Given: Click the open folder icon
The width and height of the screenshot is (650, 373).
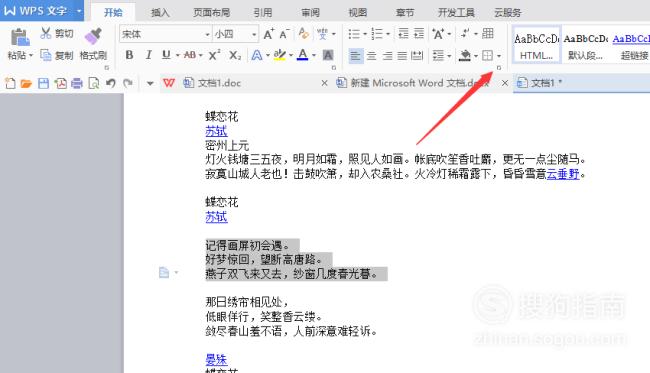Looking at the screenshot, I should (26, 83).
